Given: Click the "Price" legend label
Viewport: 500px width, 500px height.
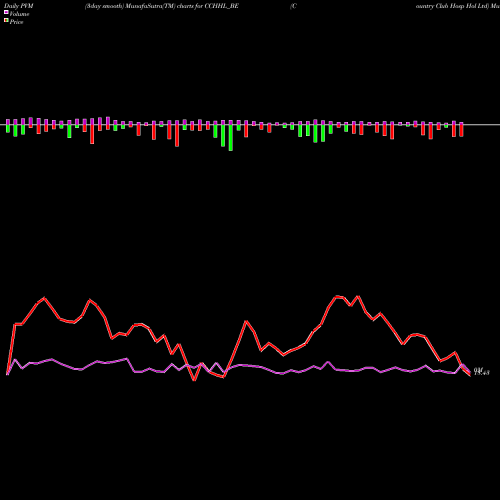Looking at the screenshot, I should (16, 22).
